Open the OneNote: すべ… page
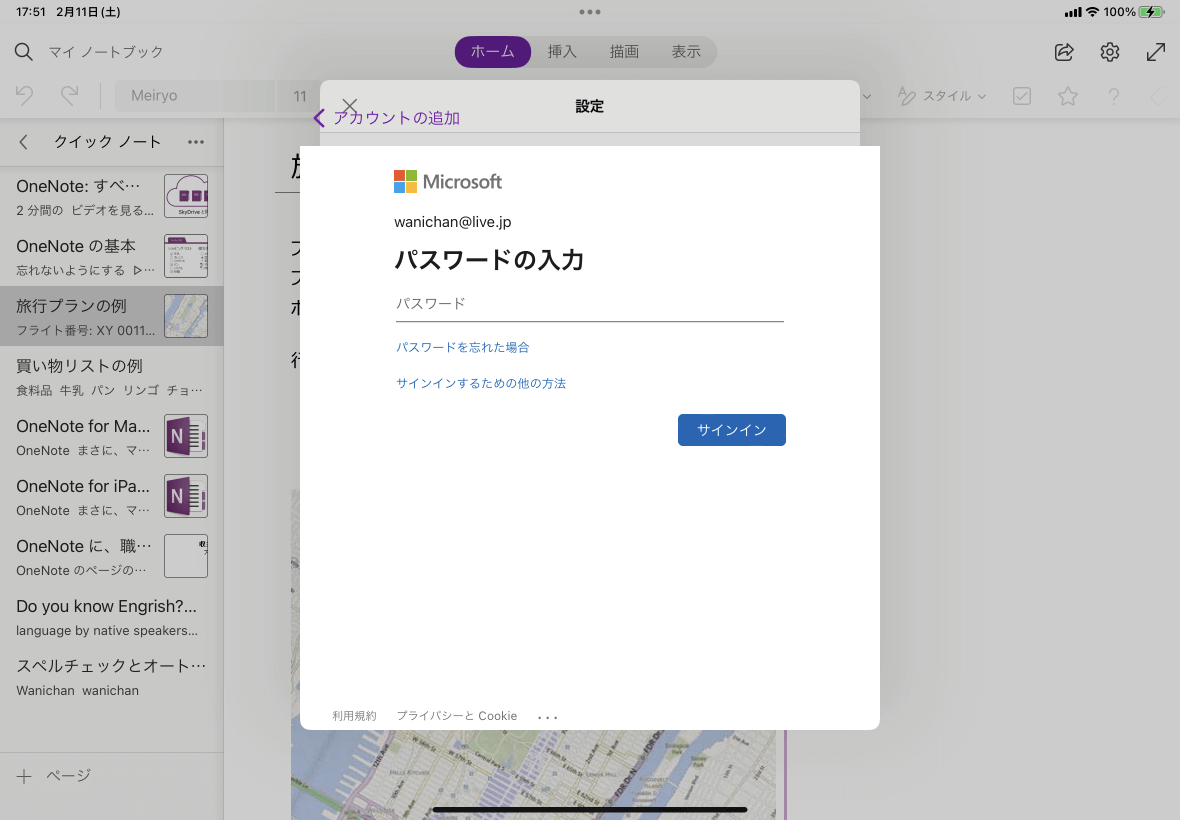Screen dimensions: 1180x820 [111, 196]
